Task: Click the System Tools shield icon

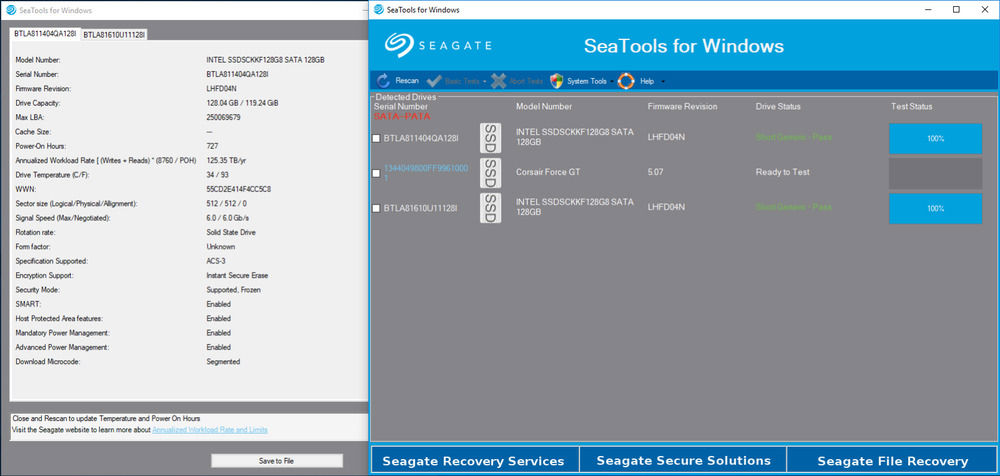Action: tap(557, 81)
